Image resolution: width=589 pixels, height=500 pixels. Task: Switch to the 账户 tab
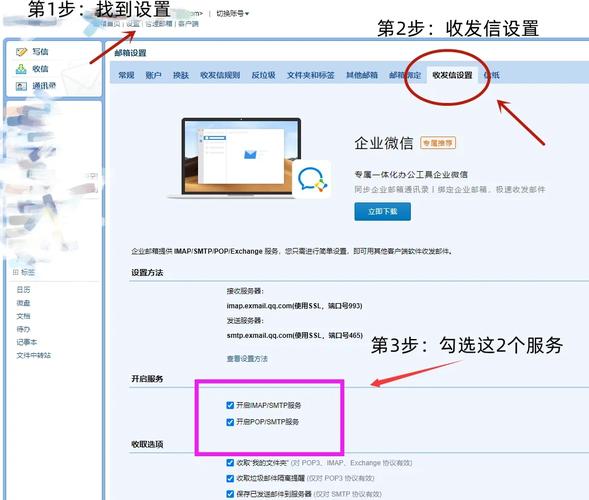click(153, 75)
